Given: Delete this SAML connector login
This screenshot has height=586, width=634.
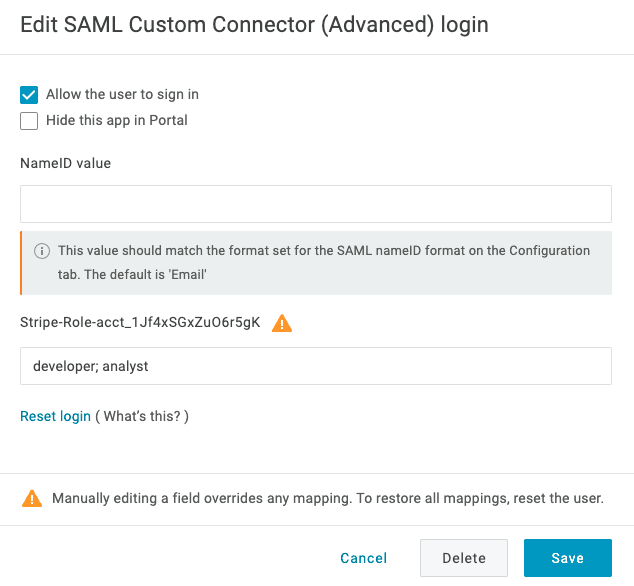Looking at the screenshot, I should (x=464, y=558).
